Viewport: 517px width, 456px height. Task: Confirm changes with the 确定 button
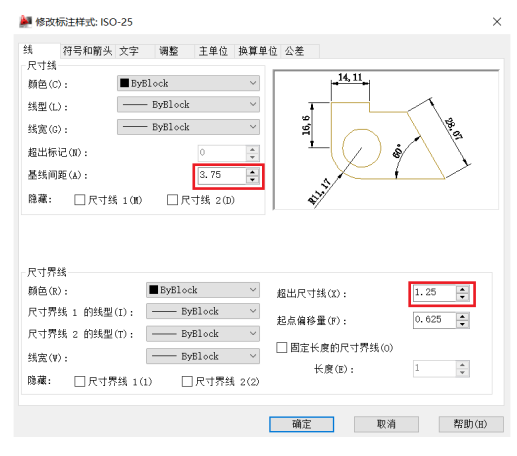pyautogui.click(x=302, y=424)
